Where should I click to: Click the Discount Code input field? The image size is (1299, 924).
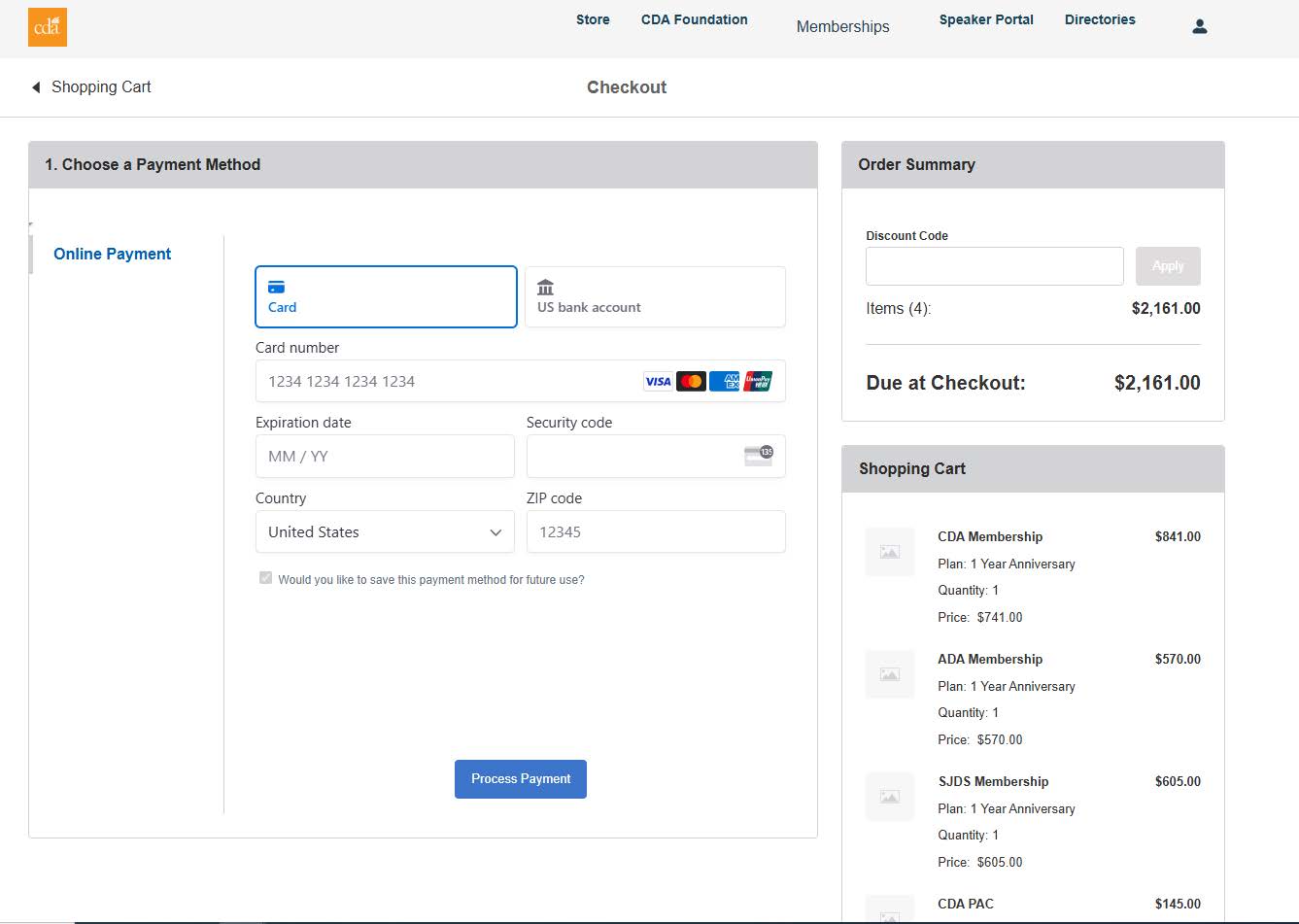(x=995, y=266)
